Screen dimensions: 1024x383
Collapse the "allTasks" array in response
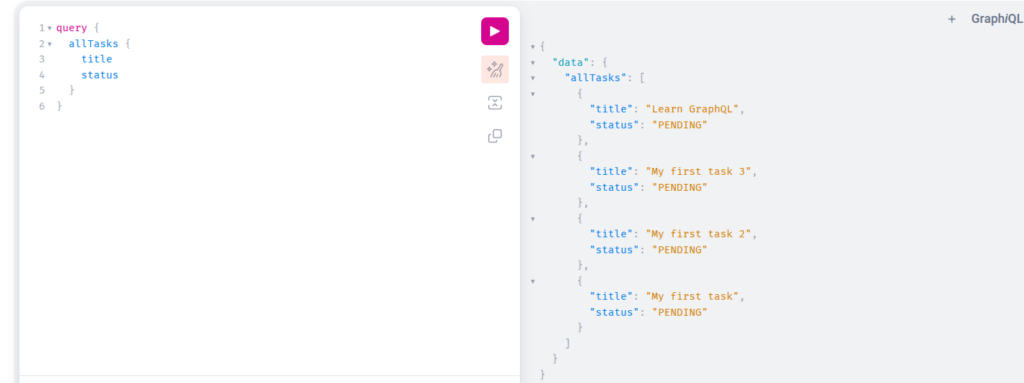533,78
